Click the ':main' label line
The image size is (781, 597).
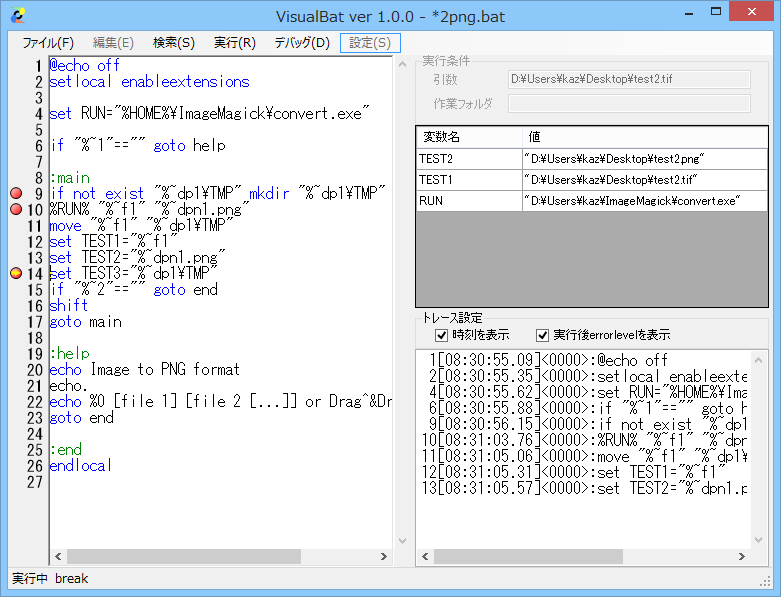click(70, 178)
